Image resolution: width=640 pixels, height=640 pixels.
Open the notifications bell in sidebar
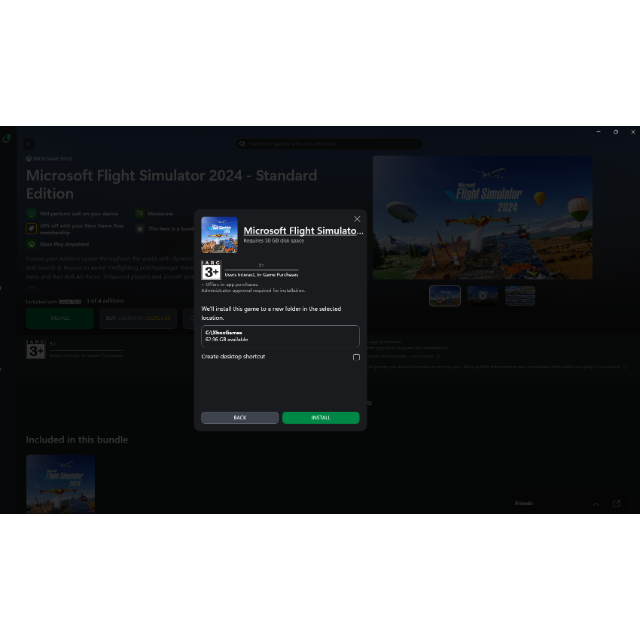click(6, 137)
